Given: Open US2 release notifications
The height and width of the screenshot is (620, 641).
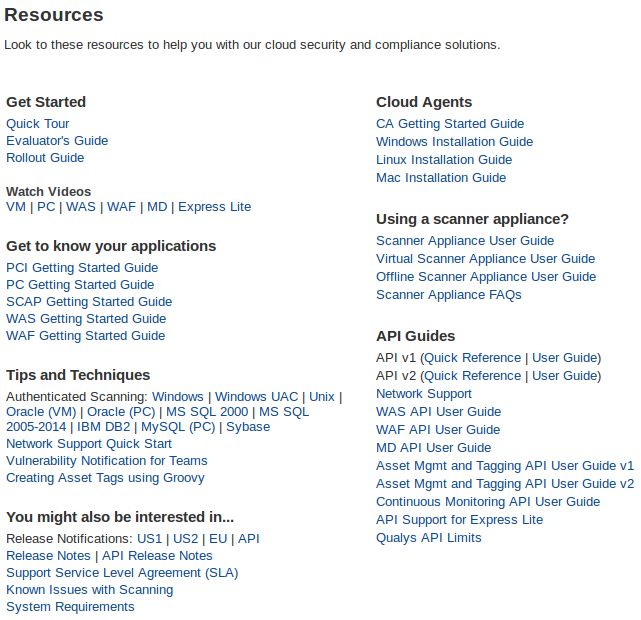Looking at the screenshot, I should pos(186,539).
